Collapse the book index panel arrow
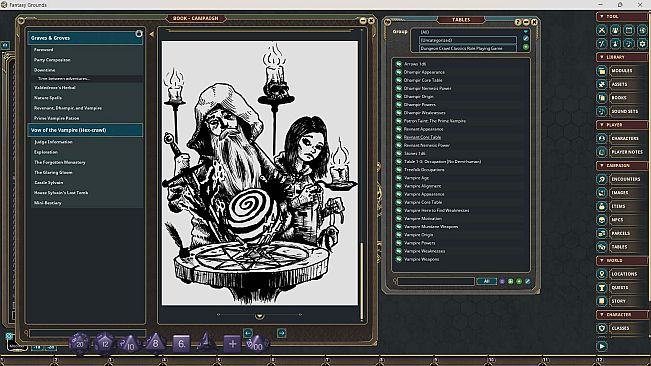 click(x=152, y=34)
